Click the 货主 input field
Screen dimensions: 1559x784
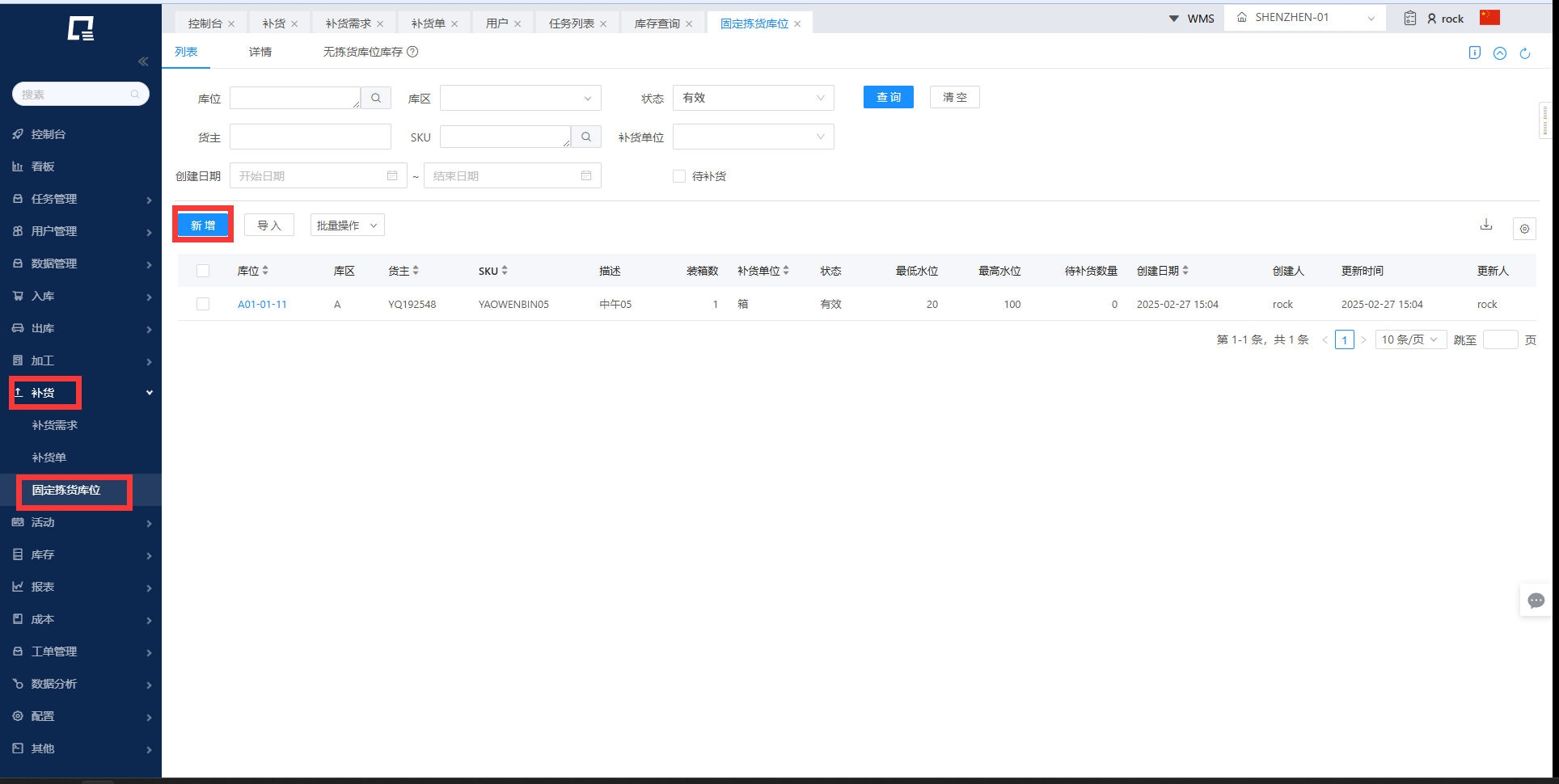(x=311, y=137)
